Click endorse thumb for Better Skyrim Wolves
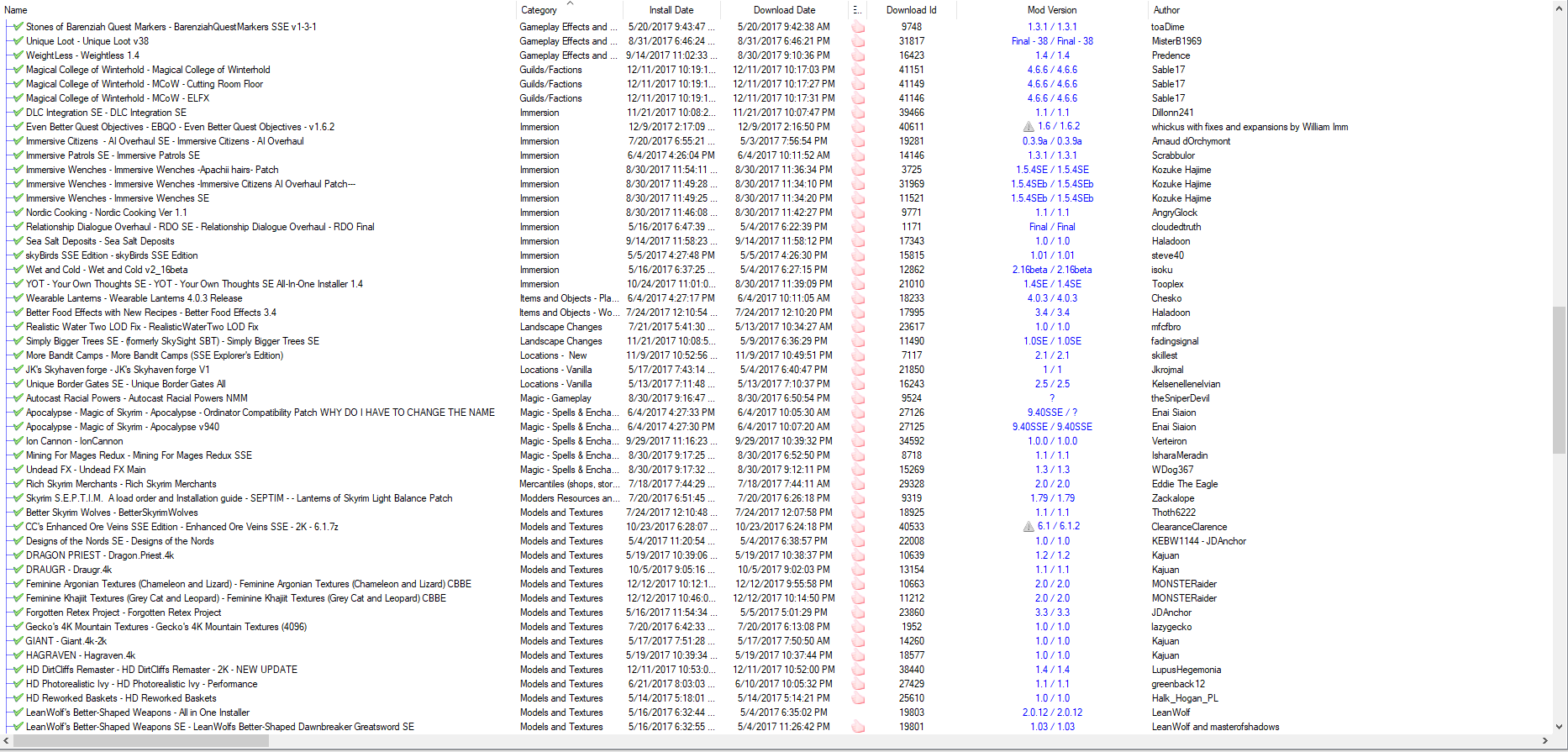This screenshot has width=1568, height=752. [x=858, y=513]
